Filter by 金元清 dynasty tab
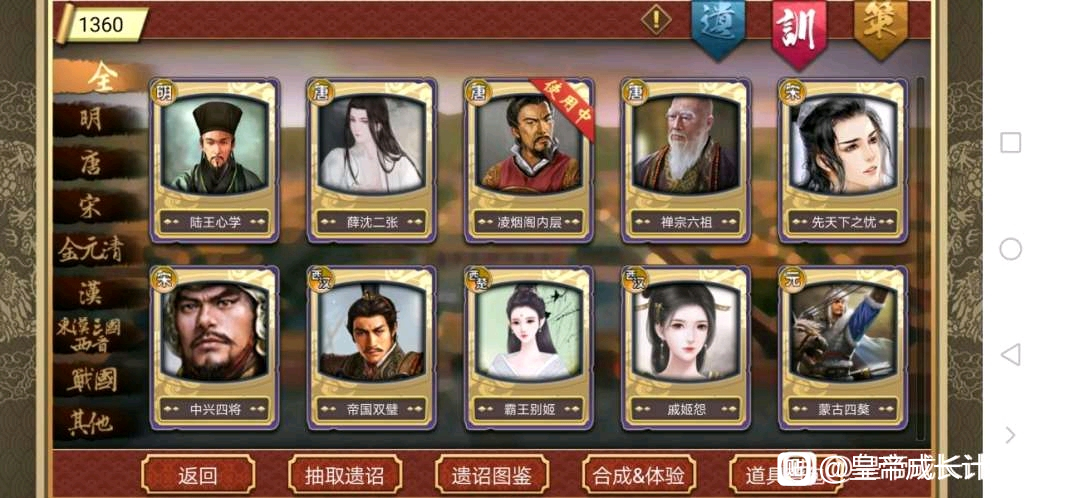The image size is (1080, 498). [91, 250]
